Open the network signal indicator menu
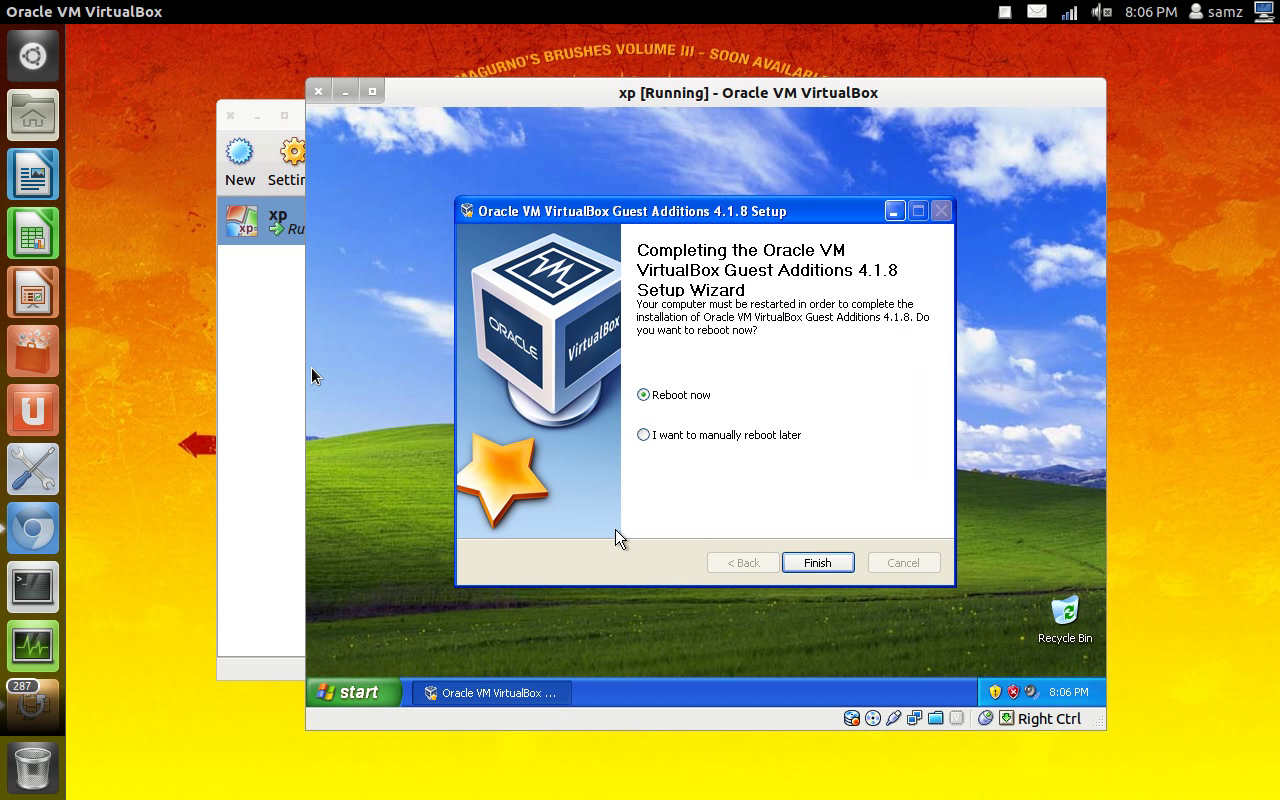The height and width of the screenshot is (800, 1280). pos(1069,12)
